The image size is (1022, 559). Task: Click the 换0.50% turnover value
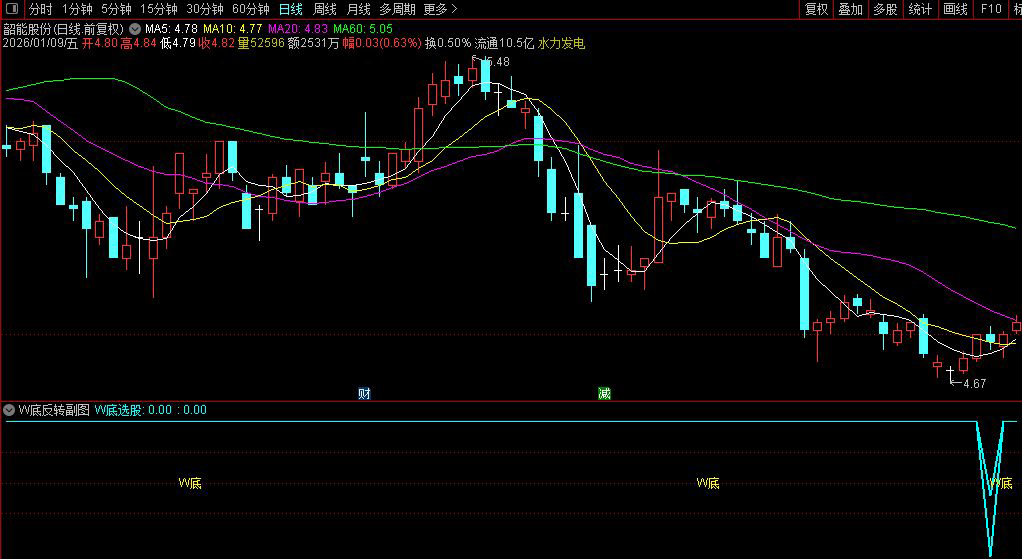[x=448, y=44]
